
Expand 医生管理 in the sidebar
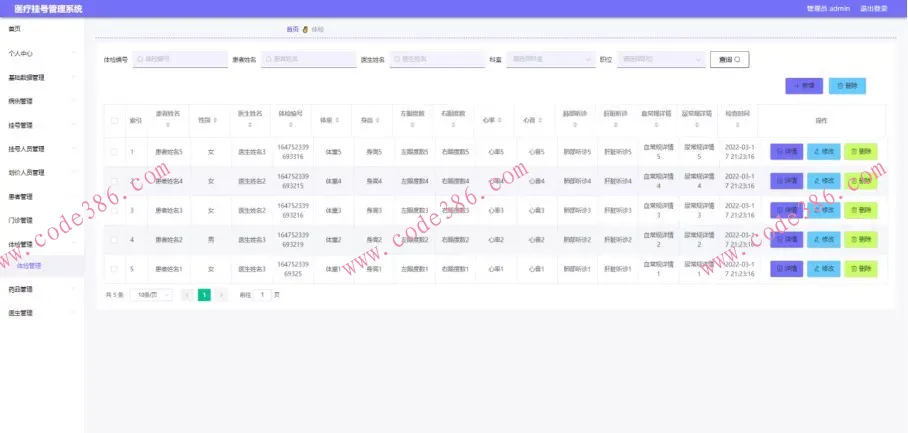click(x=42, y=313)
